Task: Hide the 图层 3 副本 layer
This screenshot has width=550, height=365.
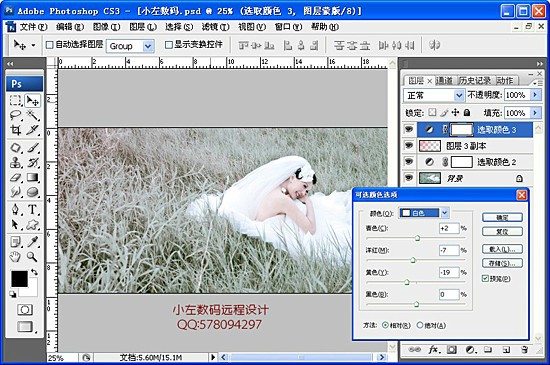Action: point(409,145)
